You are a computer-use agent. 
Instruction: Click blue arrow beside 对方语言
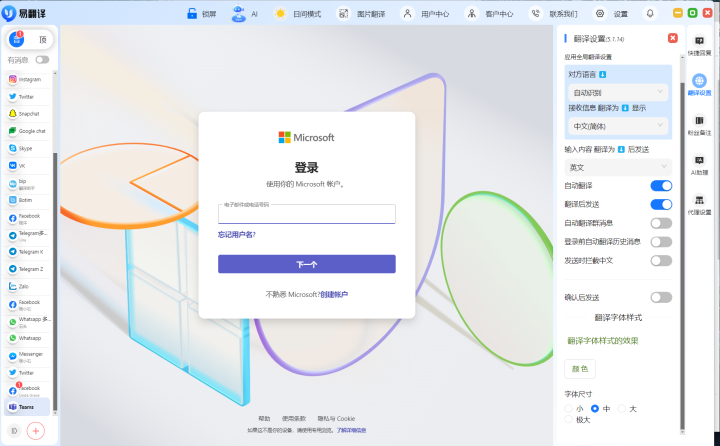602,74
